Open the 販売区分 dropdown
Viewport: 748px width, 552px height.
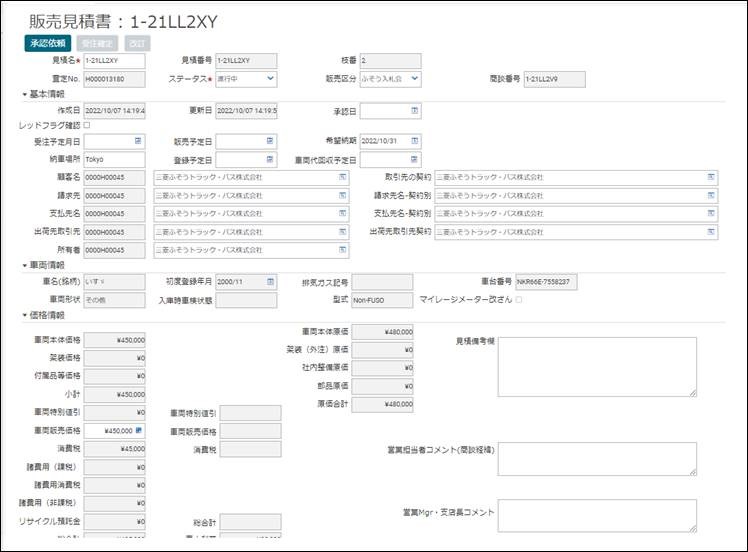[x=386, y=78]
